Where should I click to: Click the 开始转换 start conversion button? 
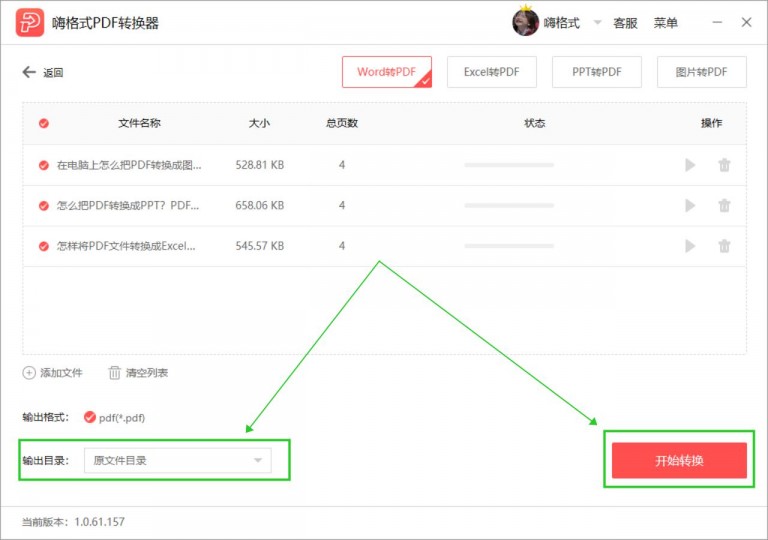tap(679, 460)
